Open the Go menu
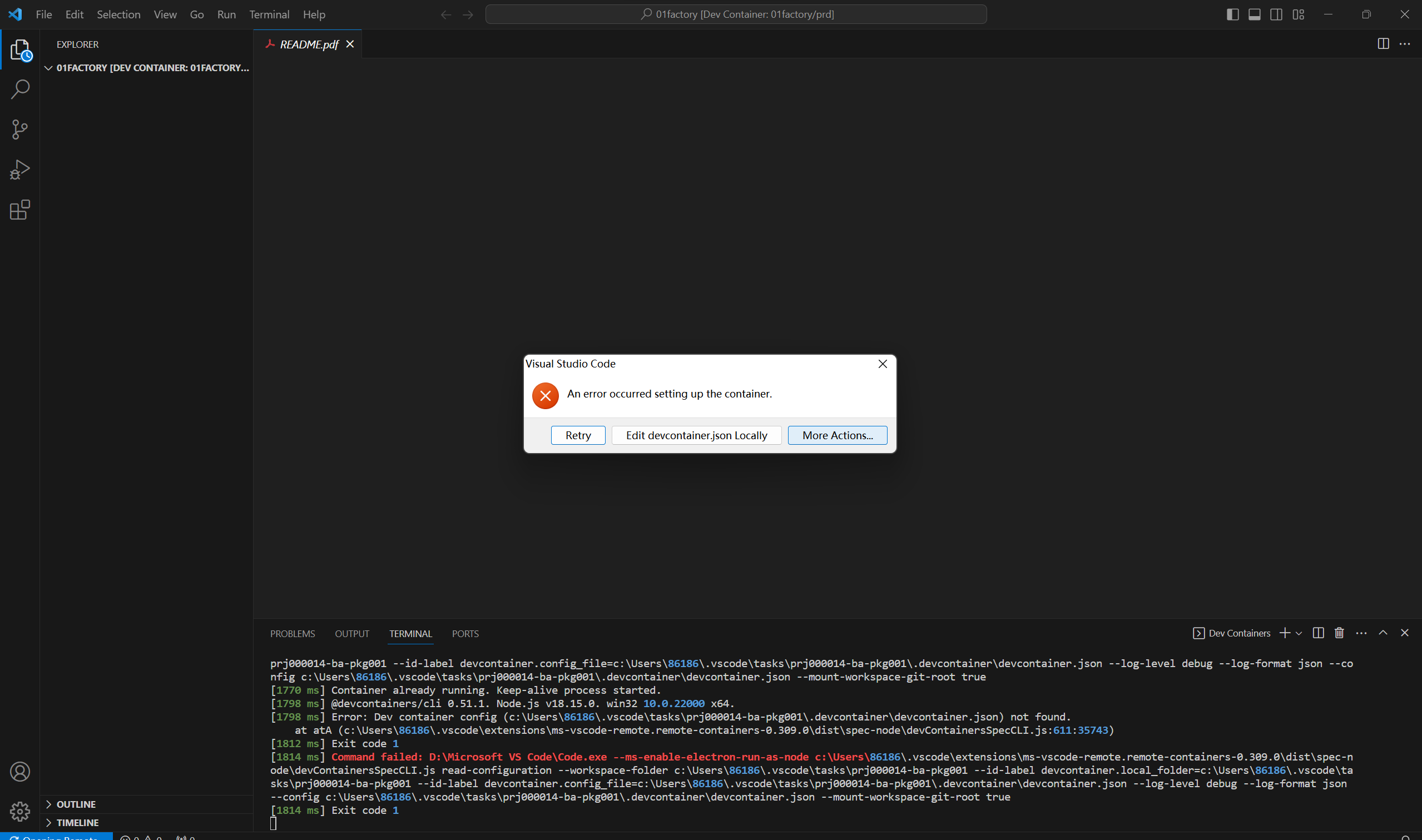1422x840 pixels. coord(196,14)
